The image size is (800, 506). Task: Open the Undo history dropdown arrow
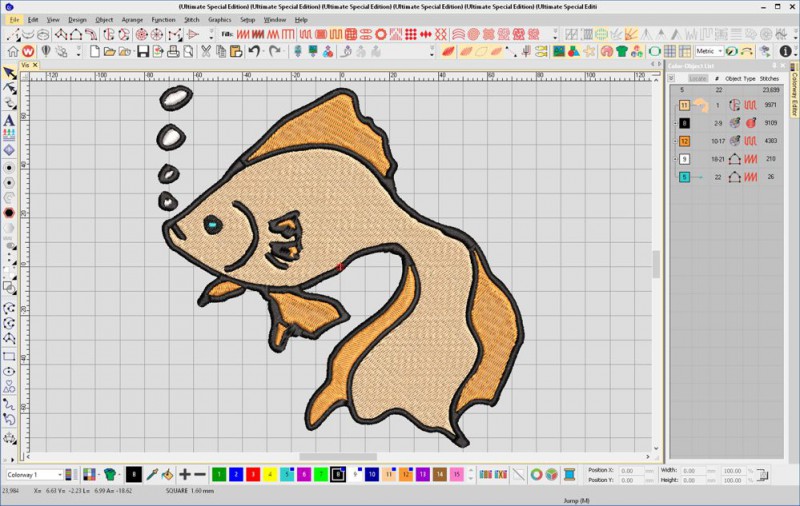[x=263, y=51]
